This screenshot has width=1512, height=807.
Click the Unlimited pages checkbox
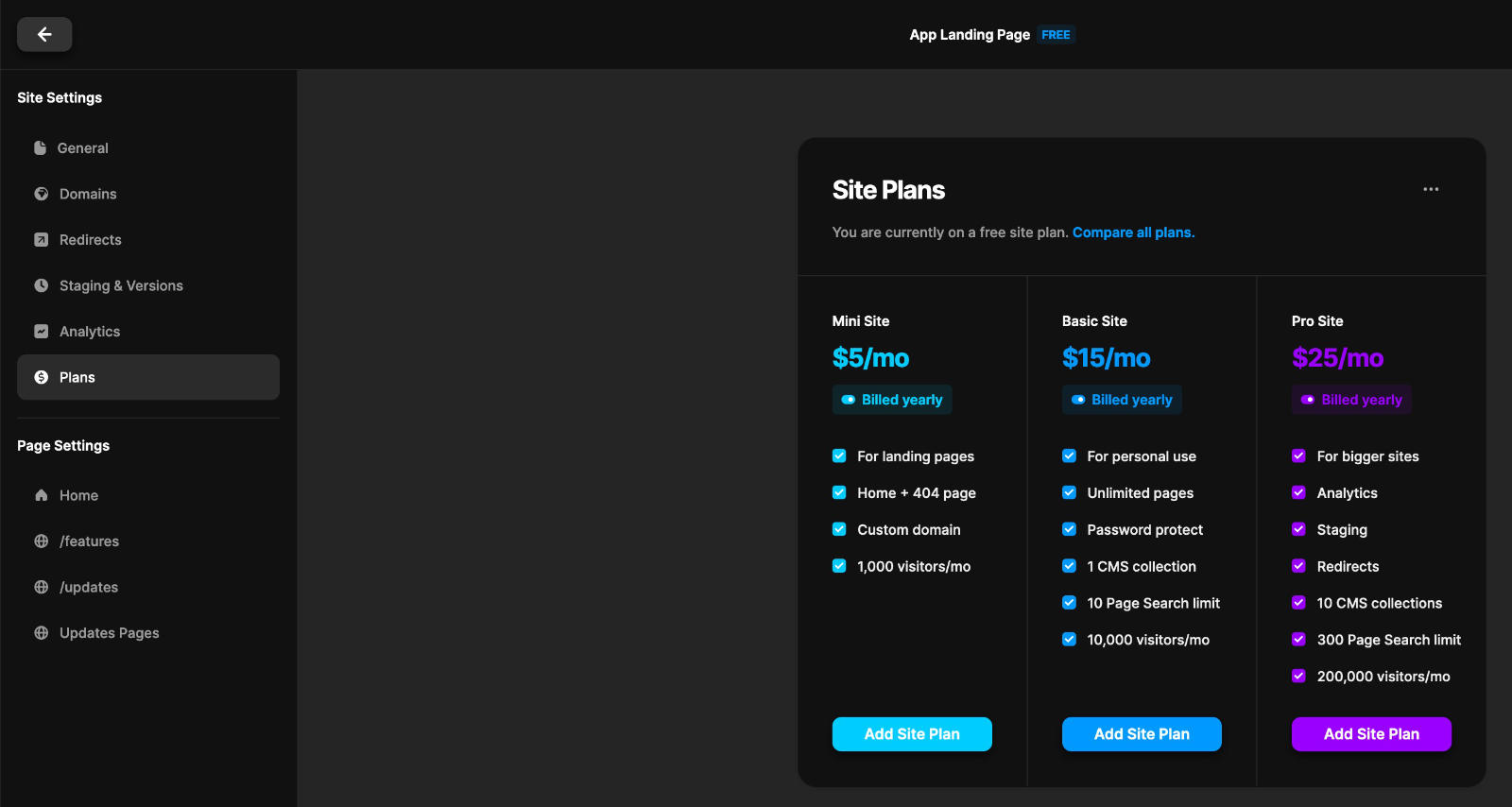(x=1069, y=492)
